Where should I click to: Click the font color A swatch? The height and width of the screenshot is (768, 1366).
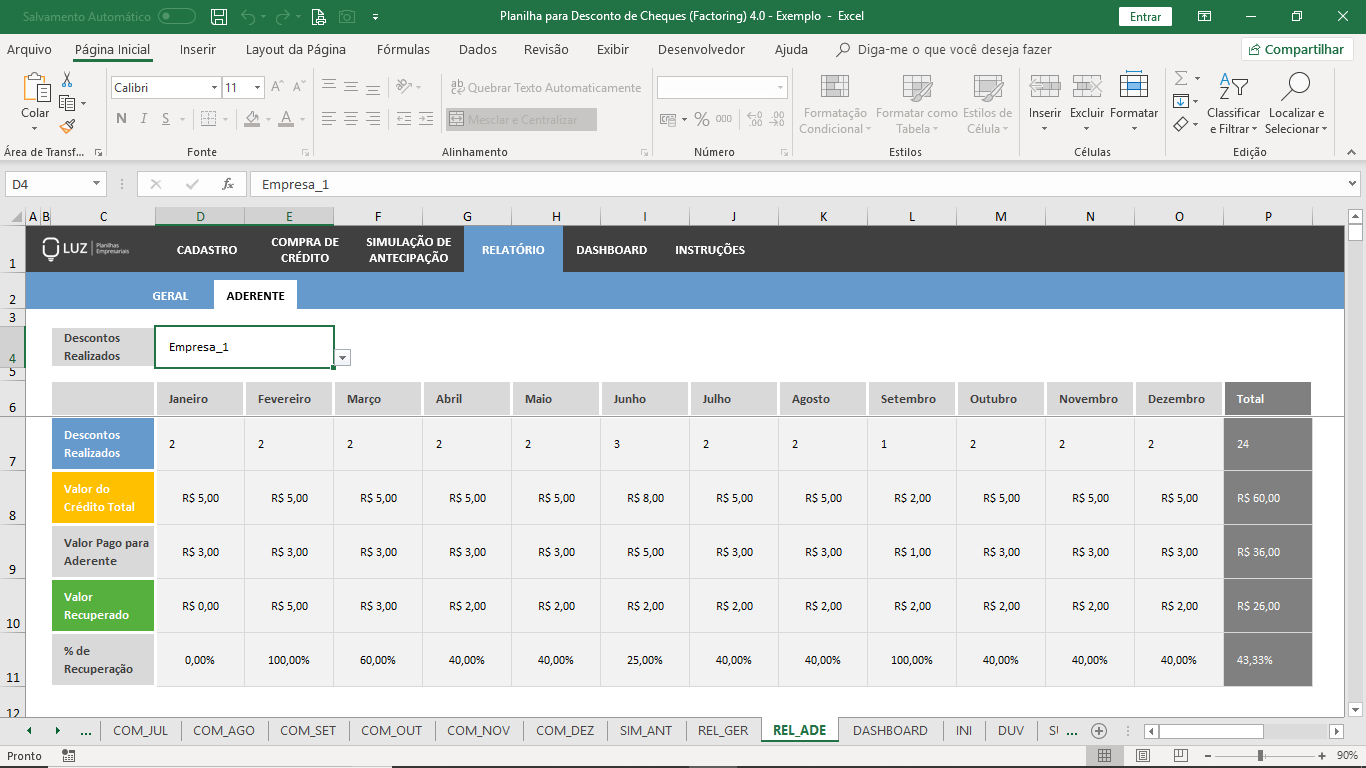[287, 119]
